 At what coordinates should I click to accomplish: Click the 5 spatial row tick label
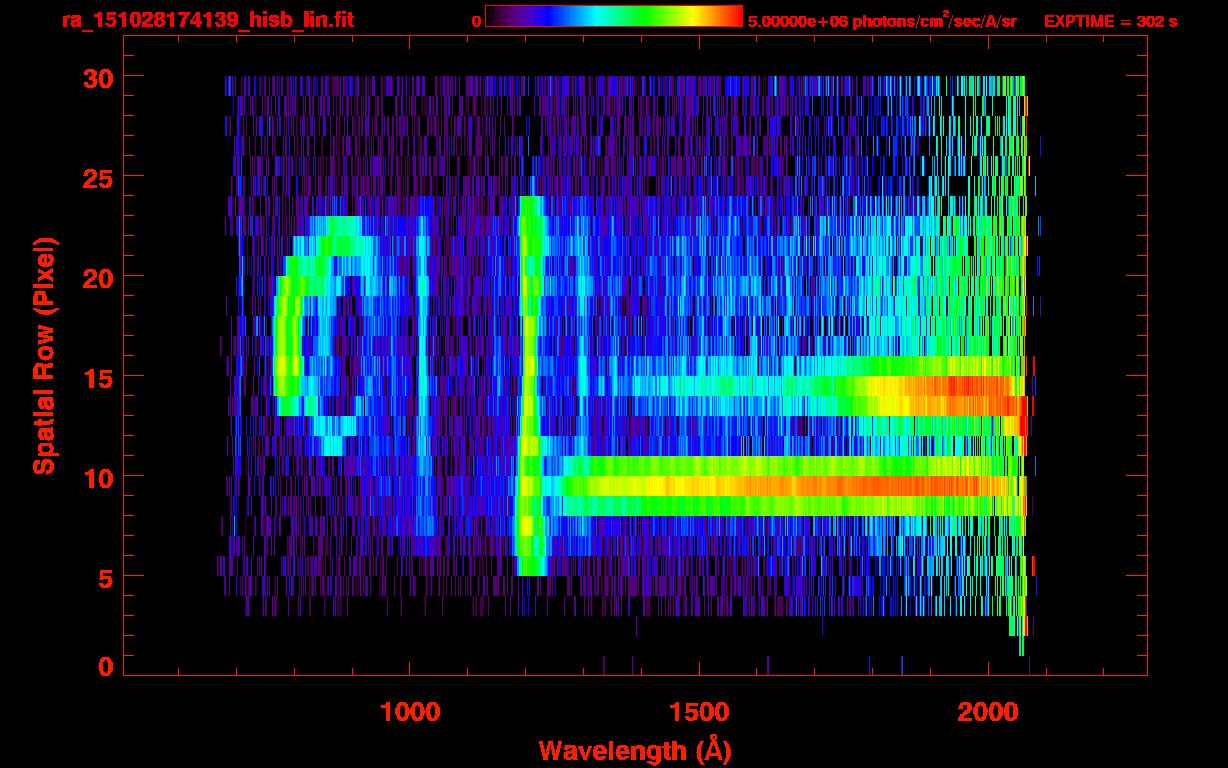click(105, 577)
